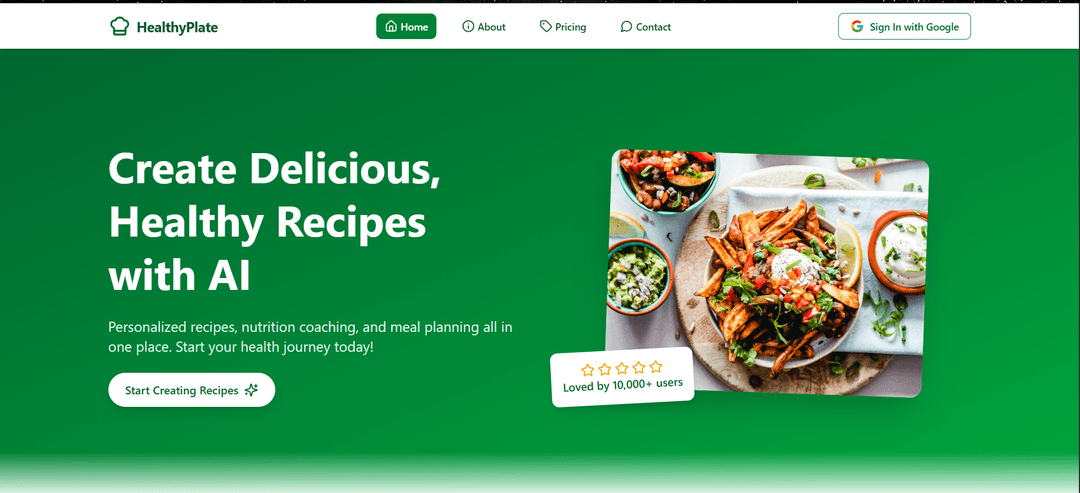Click the fifth rating star
1080x493 pixels.
[656, 366]
